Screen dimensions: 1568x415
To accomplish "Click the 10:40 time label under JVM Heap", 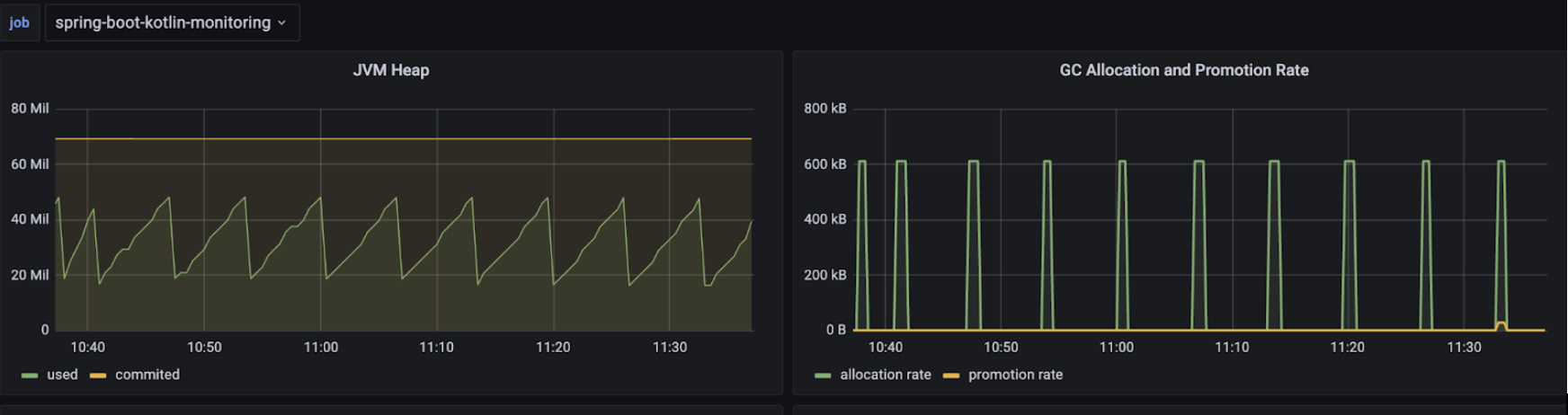I will click(88, 348).
